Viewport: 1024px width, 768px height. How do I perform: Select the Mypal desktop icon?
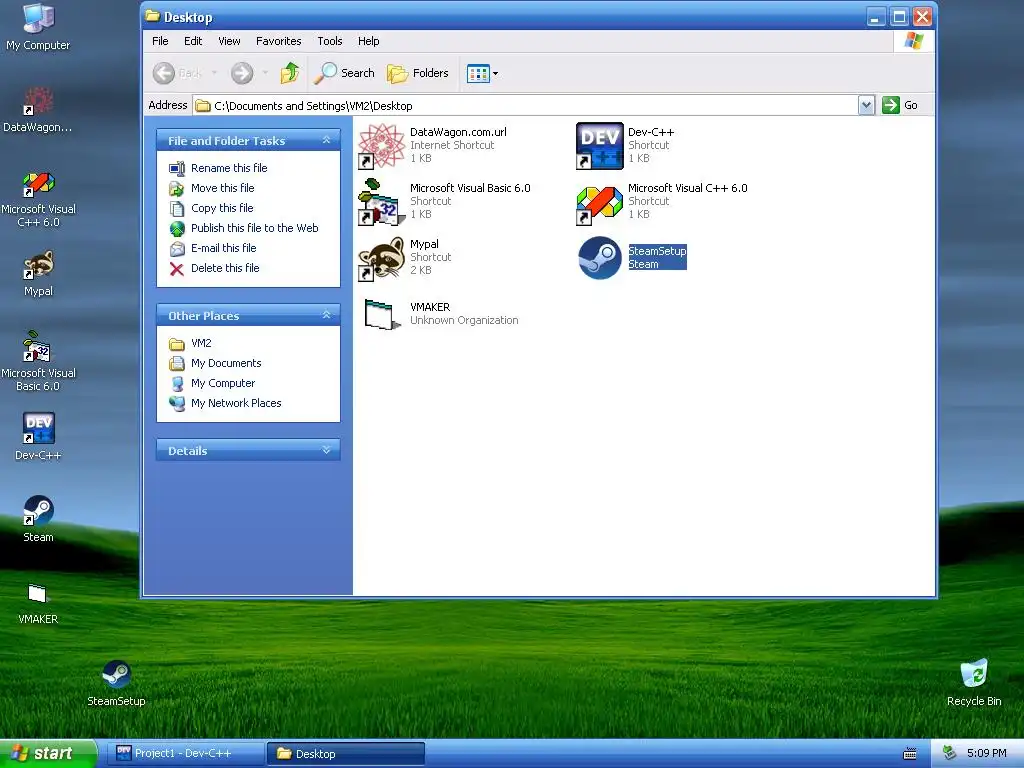pos(38,273)
